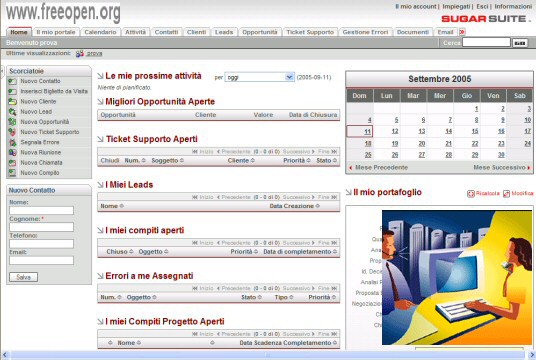Click the Nuovo Lead shortcut icon
This screenshot has height=360, width=536.
(12, 112)
